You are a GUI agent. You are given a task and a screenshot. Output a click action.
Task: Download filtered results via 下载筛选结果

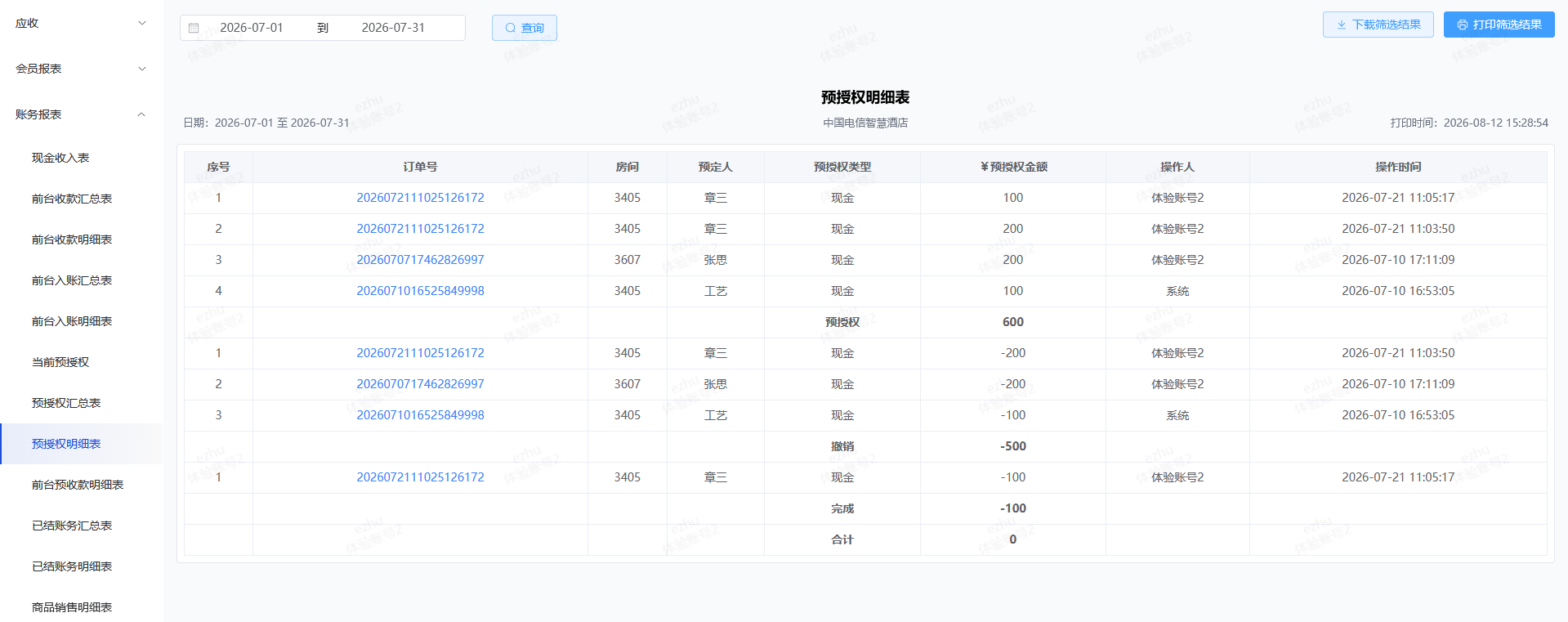click(1378, 25)
